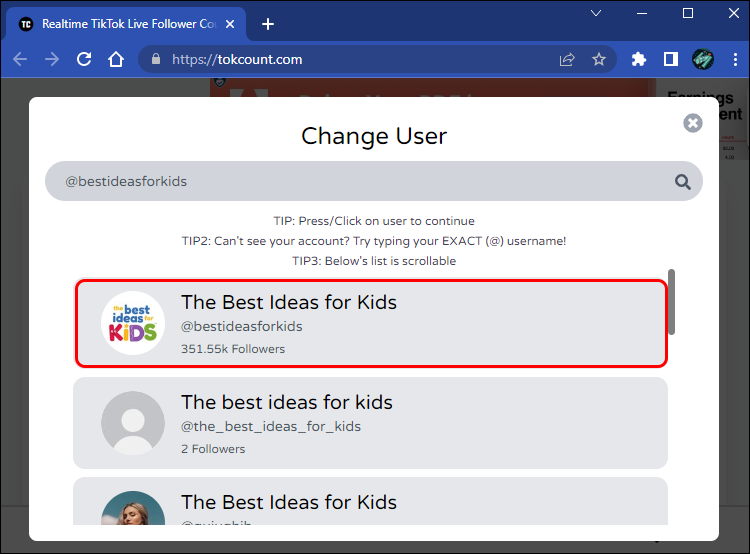Click the Best Ideas for Kids logo avatar
The image size is (750, 554).
[x=133, y=323]
